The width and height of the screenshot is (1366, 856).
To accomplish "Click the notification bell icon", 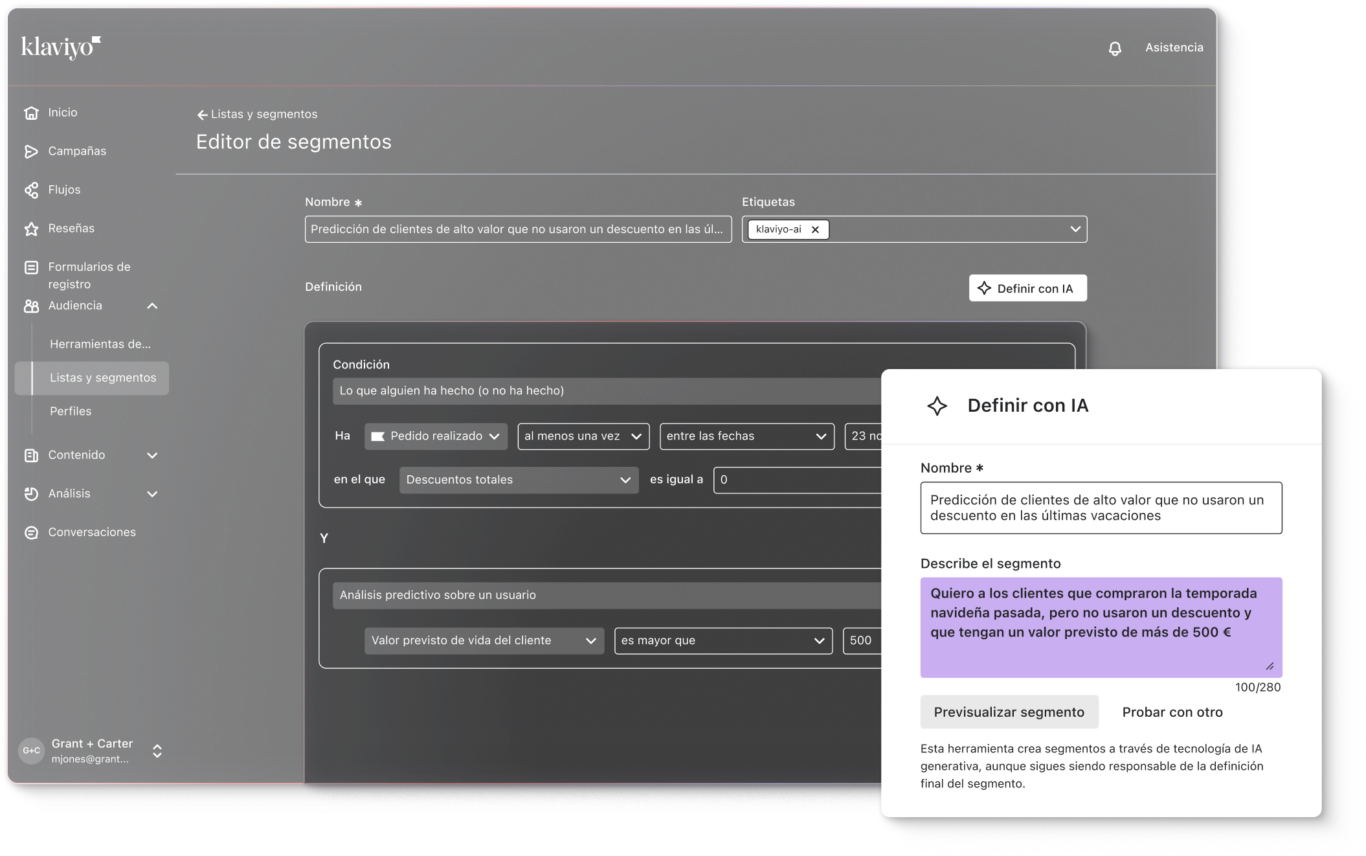I will 1115,48.
